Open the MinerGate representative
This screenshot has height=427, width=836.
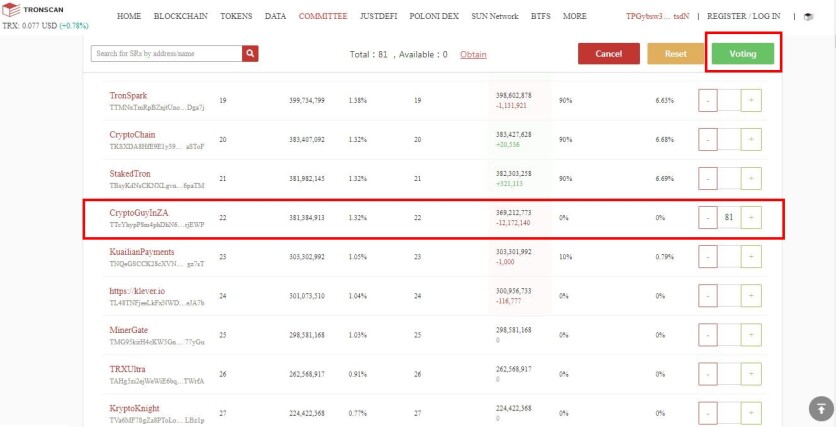click(x=128, y=330)
